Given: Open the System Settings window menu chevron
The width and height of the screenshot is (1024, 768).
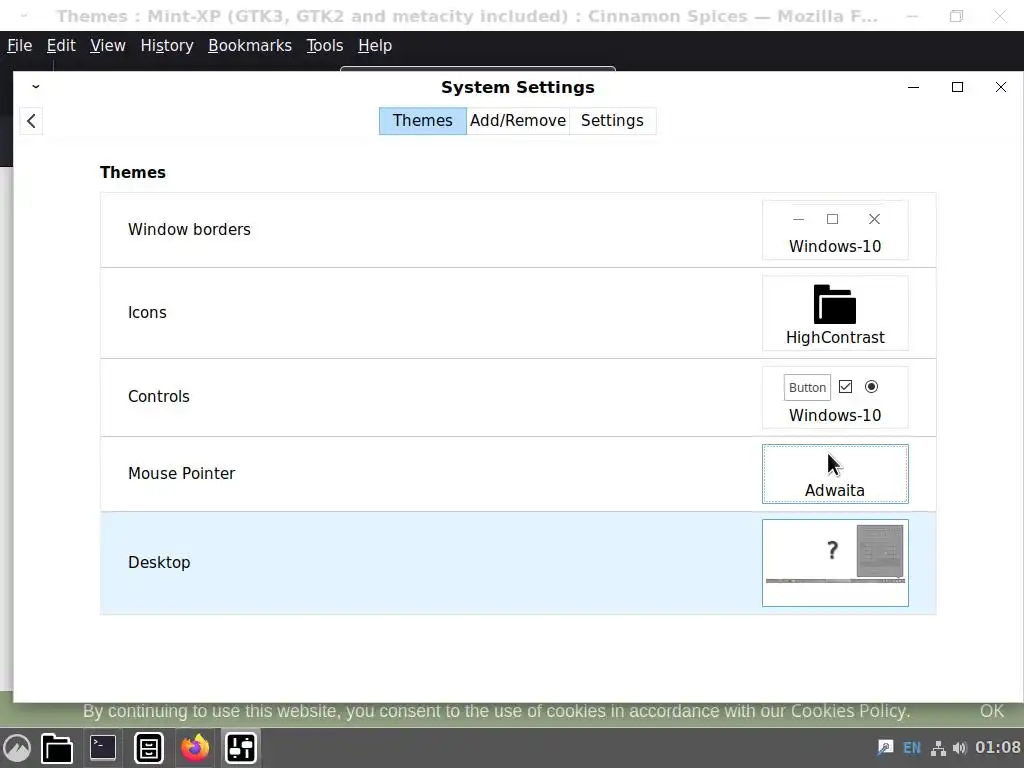Looking at the screenshot, I should click(36, 87).
